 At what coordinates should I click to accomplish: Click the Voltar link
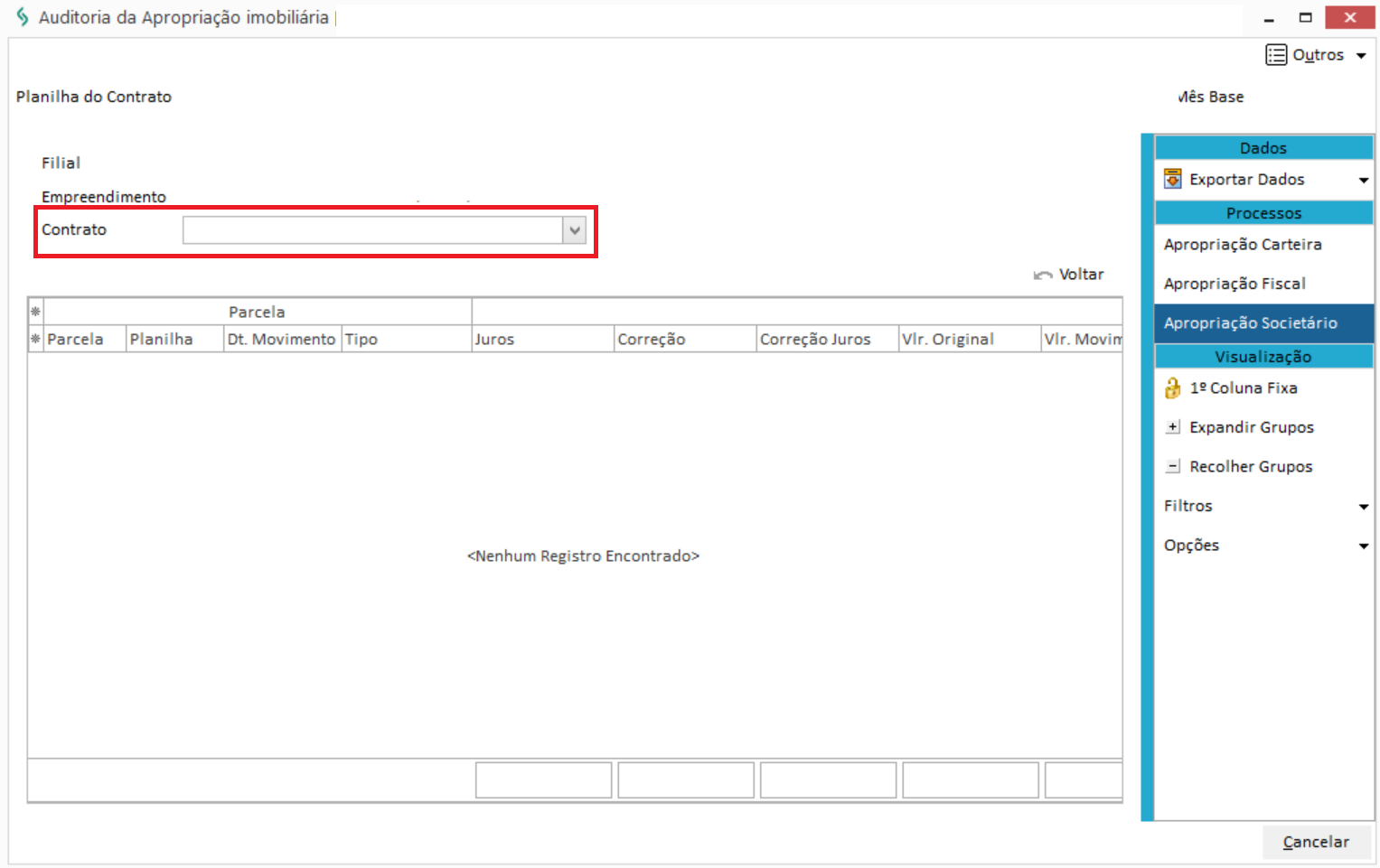(1081, 275)
